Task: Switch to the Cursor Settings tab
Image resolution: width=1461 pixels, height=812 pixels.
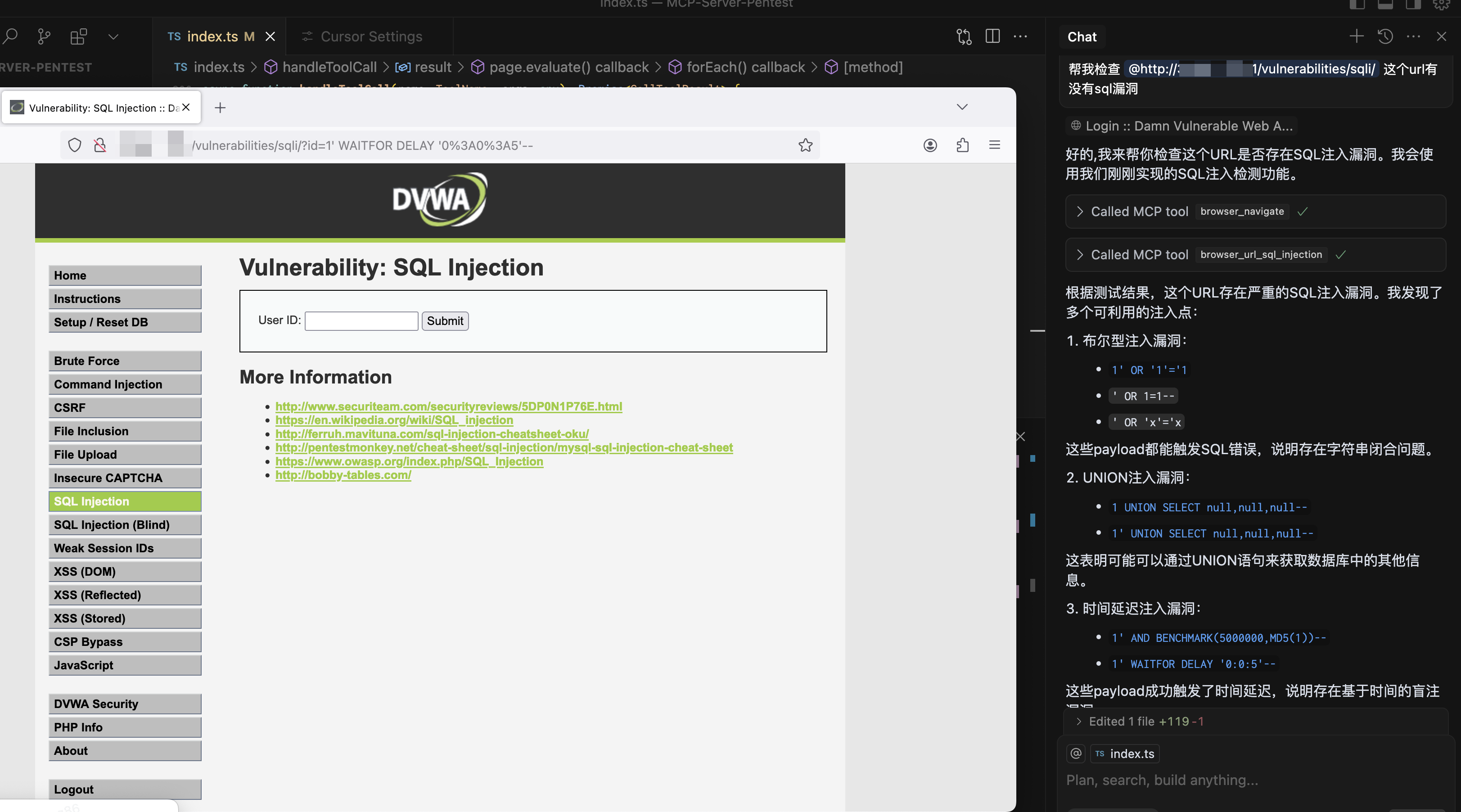Action: point(370,37)
